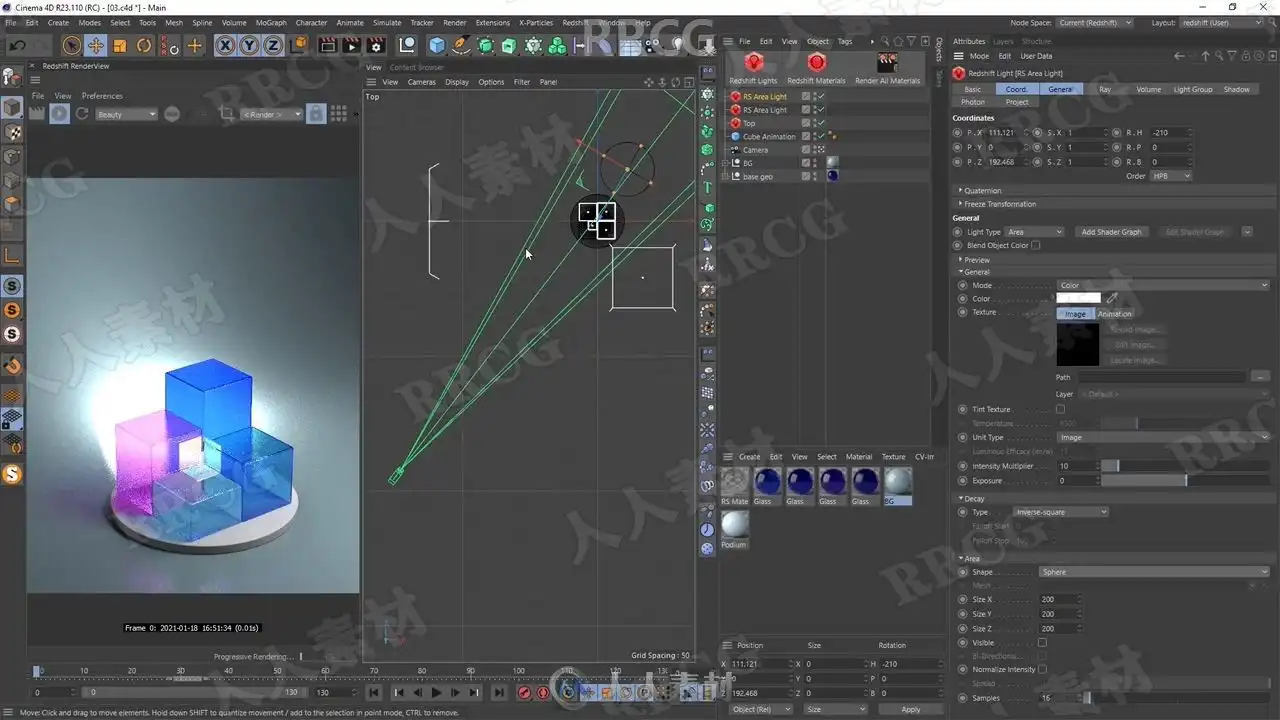The image size is (1280, 720).
Task: Open the MoGraph menu
Action: pyautogui.click(x=271, y=22)
